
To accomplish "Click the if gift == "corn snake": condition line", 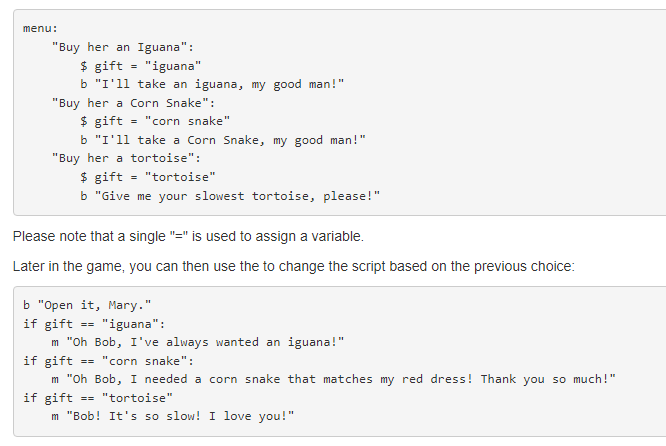I will (x=108, y=361).
